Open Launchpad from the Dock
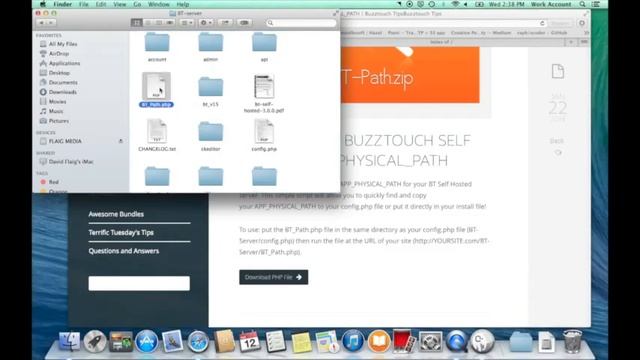 tap(95, 341)
